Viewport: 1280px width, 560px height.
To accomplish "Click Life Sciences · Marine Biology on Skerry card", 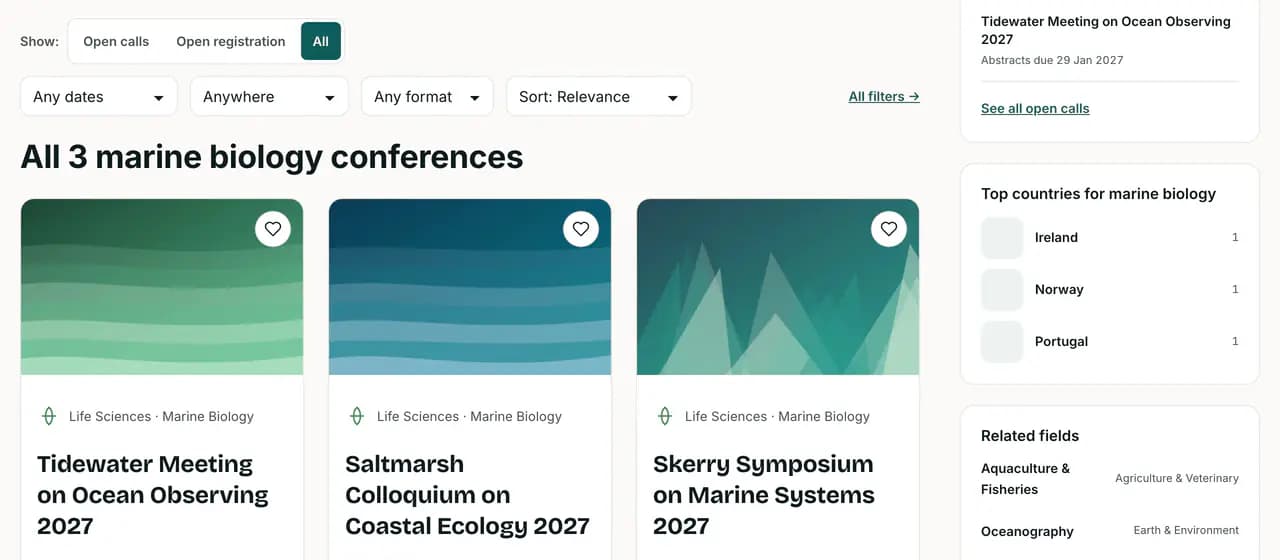I will (777, 416).
